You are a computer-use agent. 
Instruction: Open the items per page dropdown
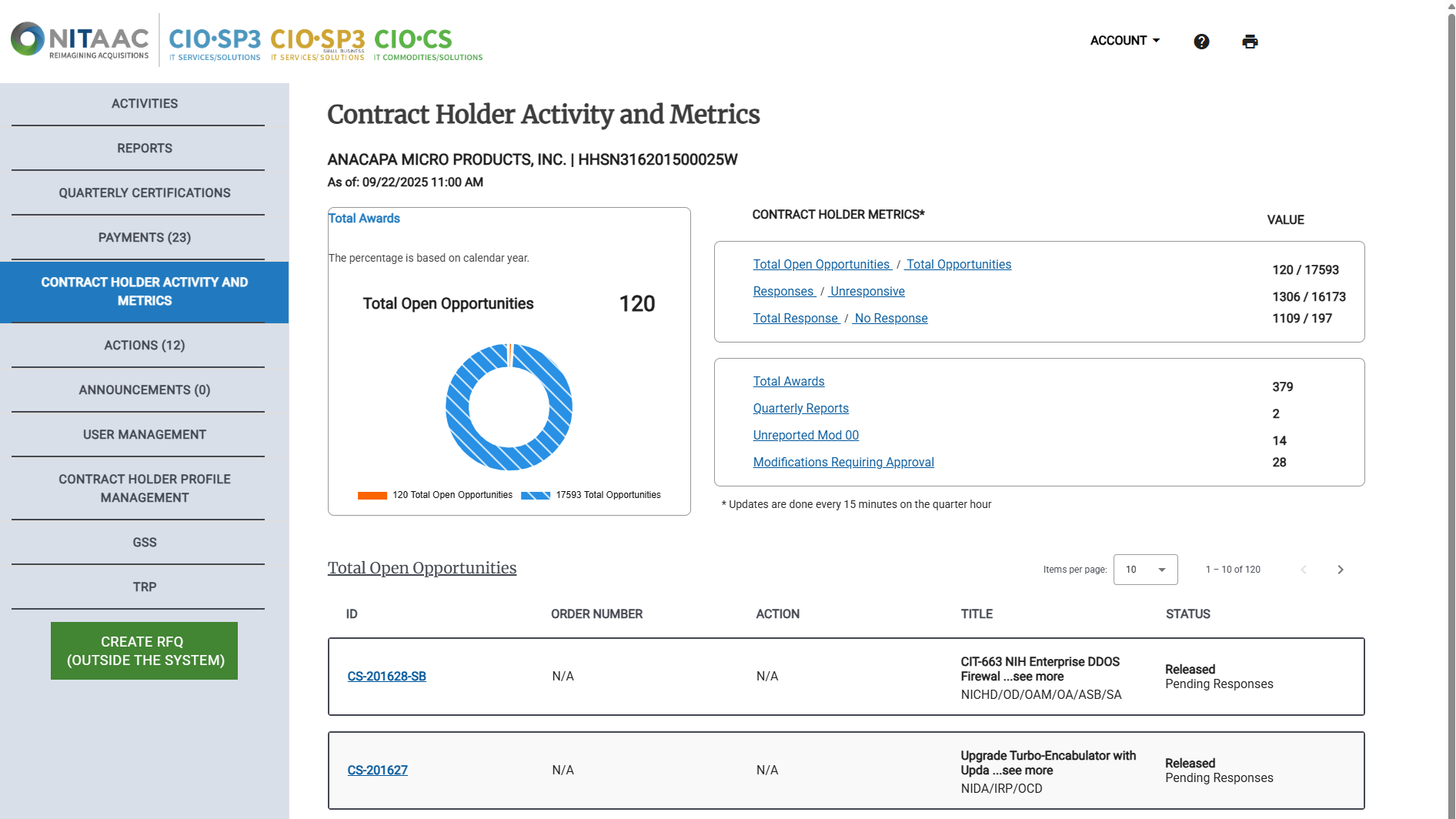[x=1145, y=570]
